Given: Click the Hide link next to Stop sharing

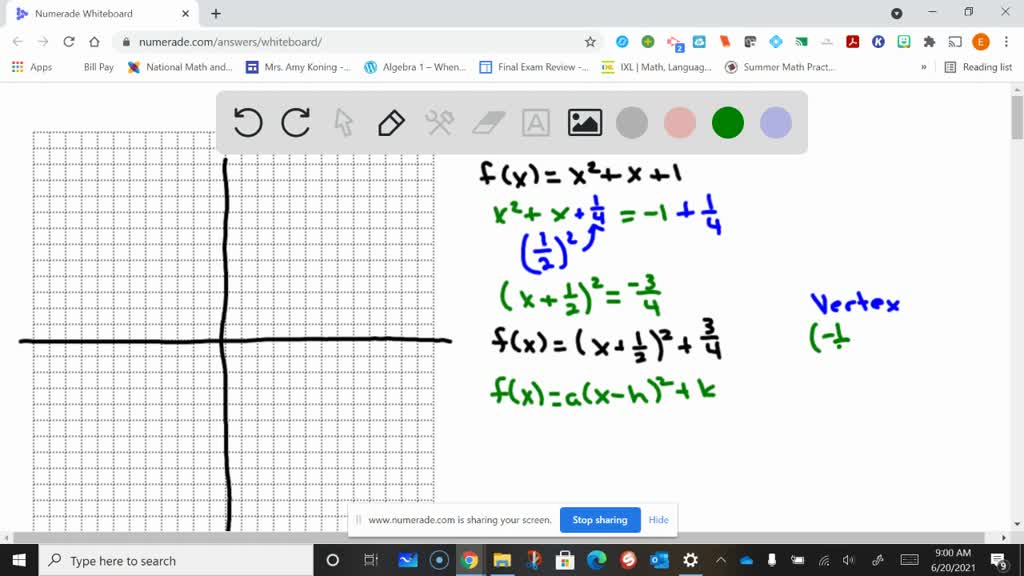Looking at the screenshot, I should pyautogui.click(x=658, y=520).
